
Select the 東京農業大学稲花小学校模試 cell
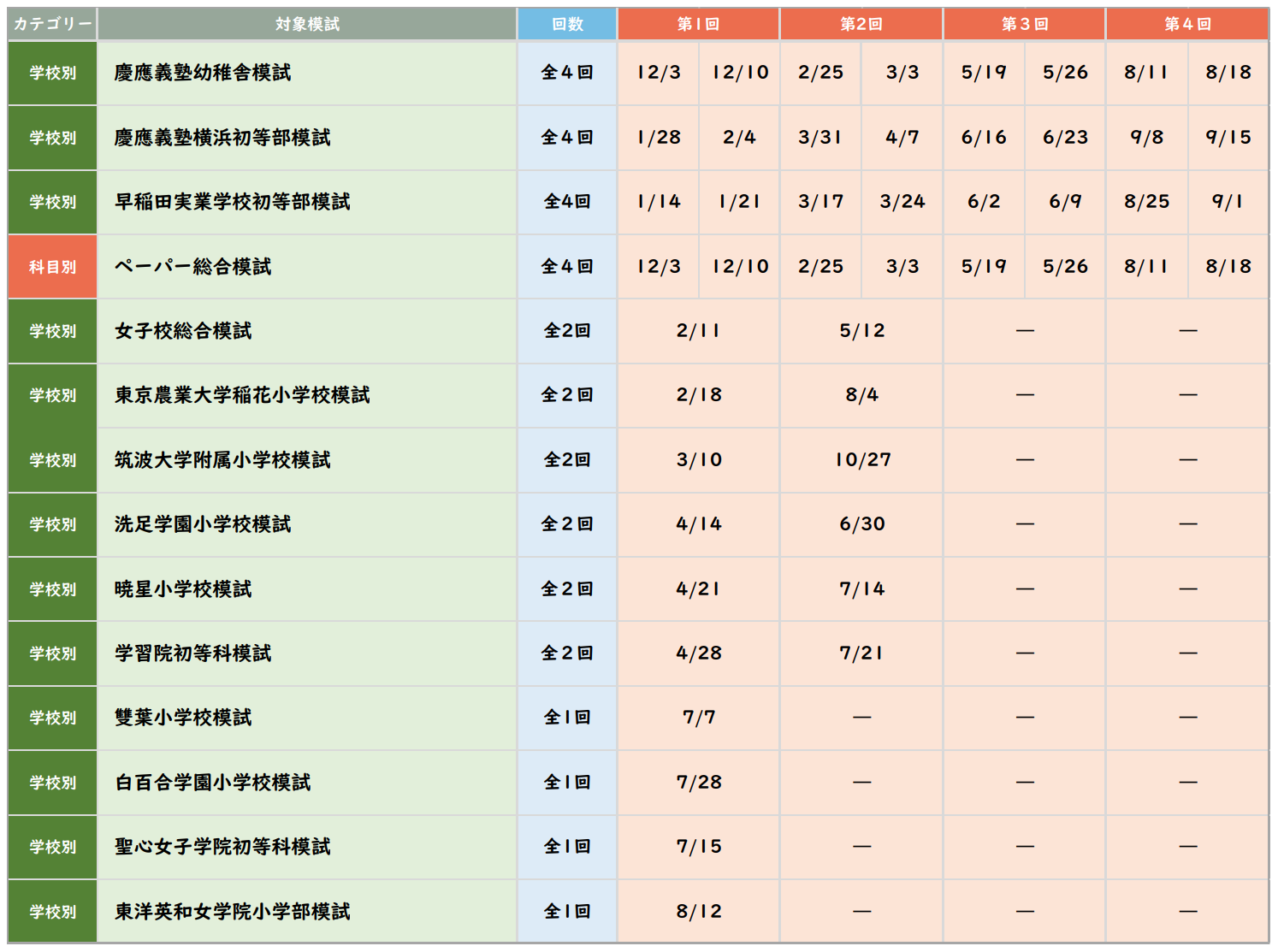[x=307, y=395]
